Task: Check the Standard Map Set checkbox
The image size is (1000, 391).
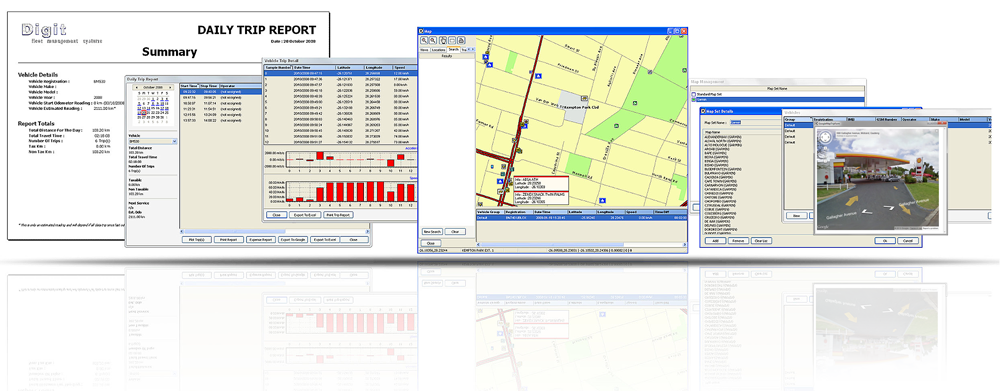Action: pos(693,94)
